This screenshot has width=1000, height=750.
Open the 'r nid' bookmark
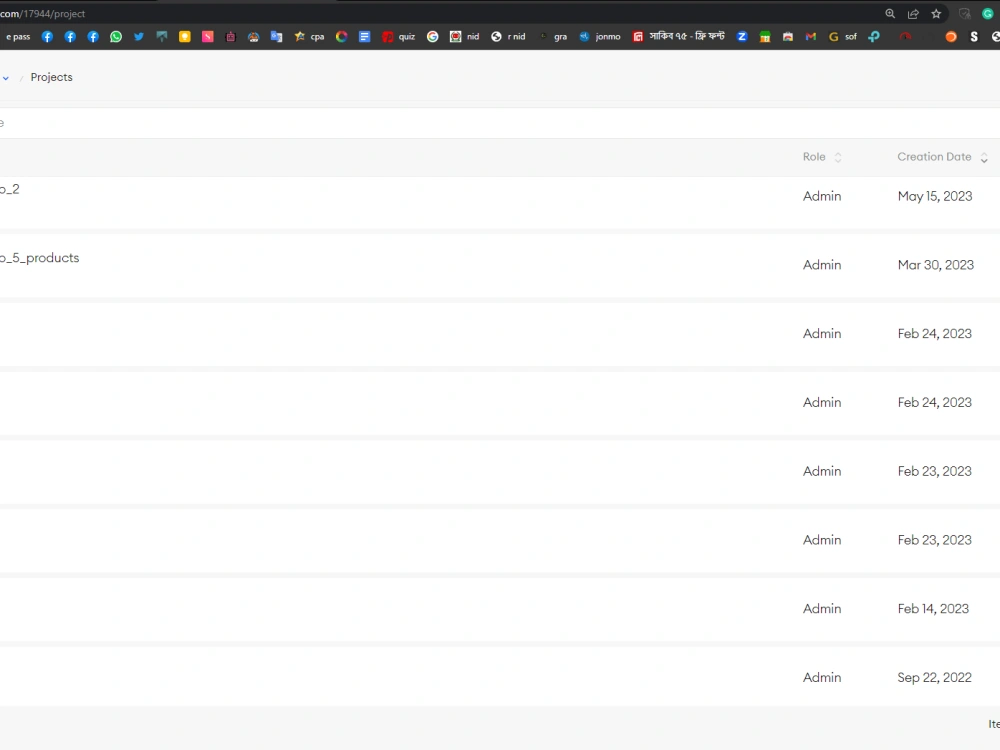click(508, 36)
